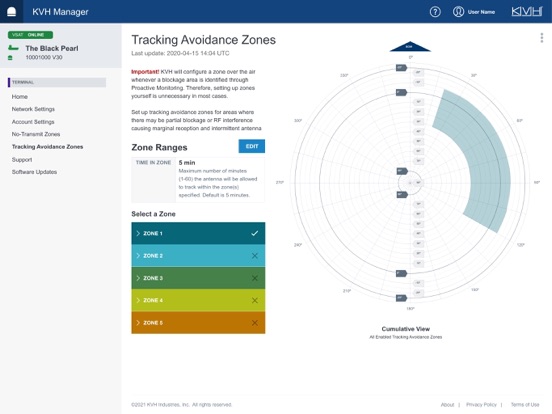
Task: Click the top azimuth handle on chart ring
Action: coord(401,68)
